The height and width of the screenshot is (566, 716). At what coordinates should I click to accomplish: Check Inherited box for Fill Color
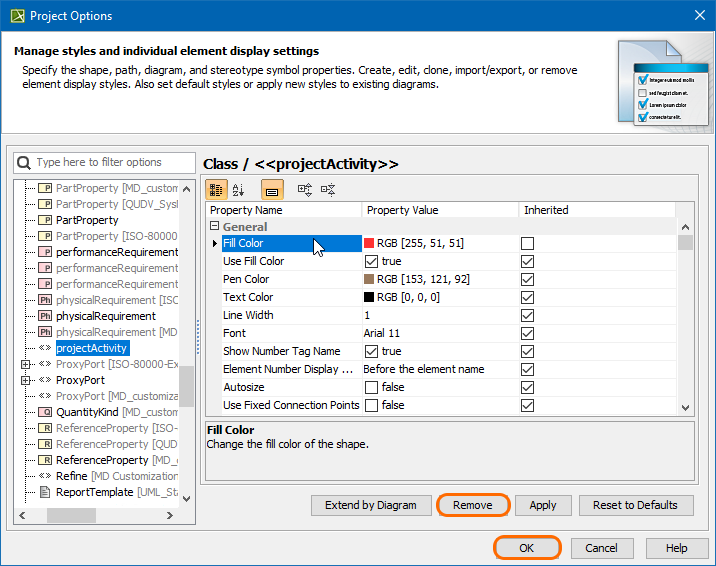[x=527, y=243]
